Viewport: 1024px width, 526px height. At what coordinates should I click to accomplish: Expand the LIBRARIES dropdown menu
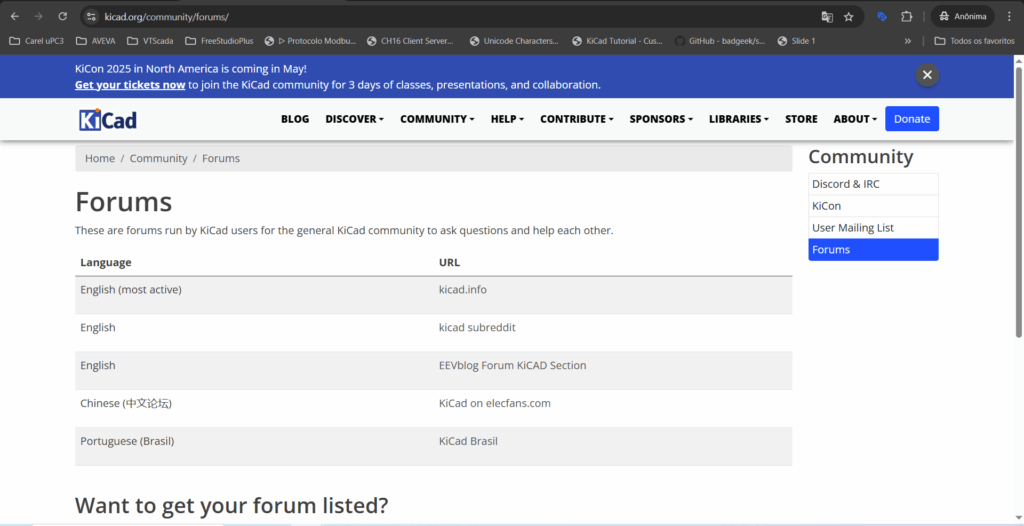[x=739, y=119]
